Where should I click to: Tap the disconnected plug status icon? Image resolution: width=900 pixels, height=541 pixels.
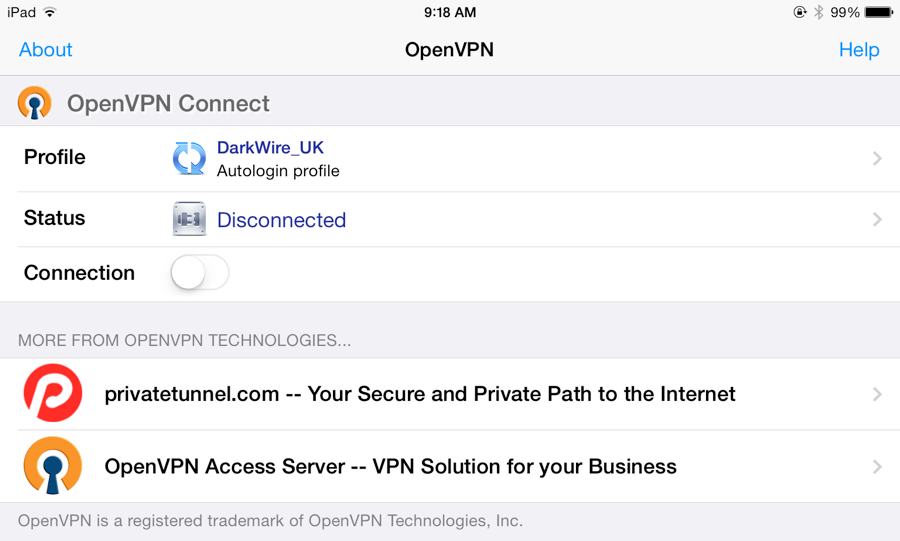[x=189, y=219]
